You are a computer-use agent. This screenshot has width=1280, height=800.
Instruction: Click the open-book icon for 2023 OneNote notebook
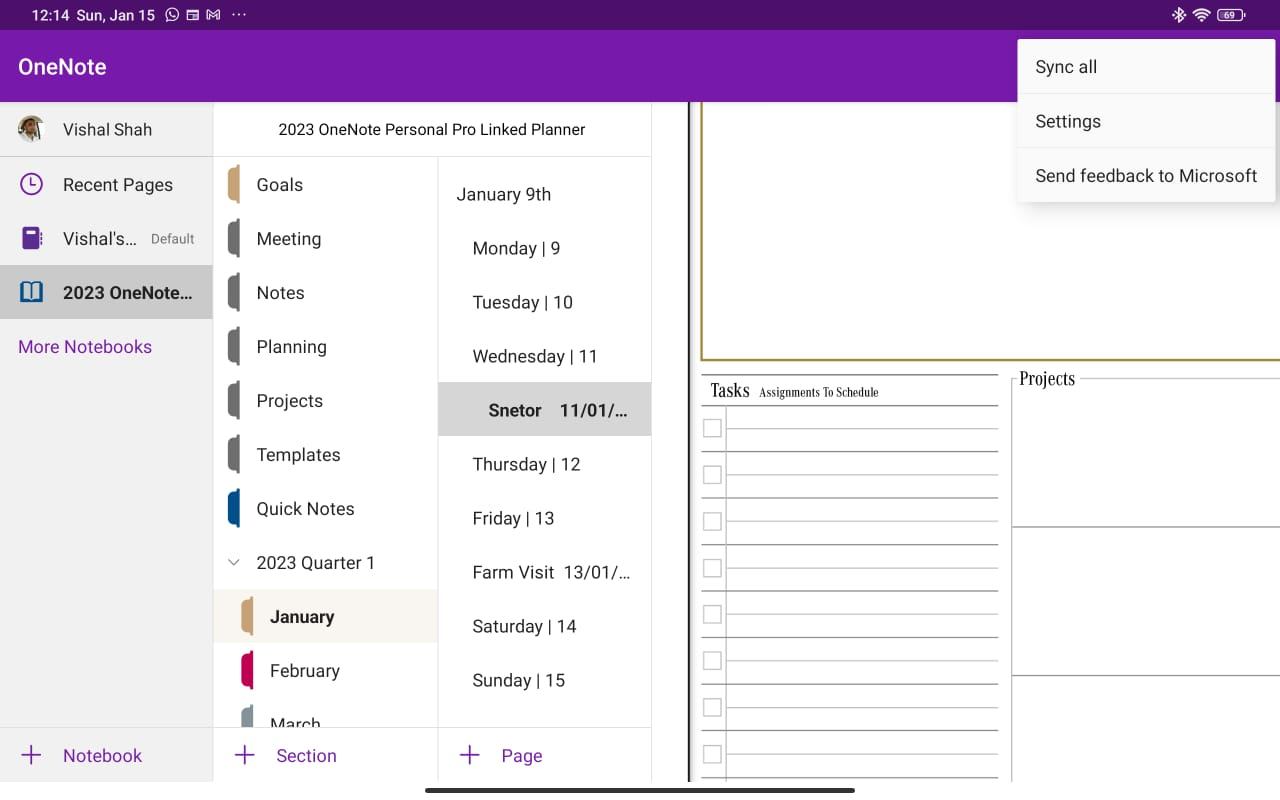tap(31, 292)
